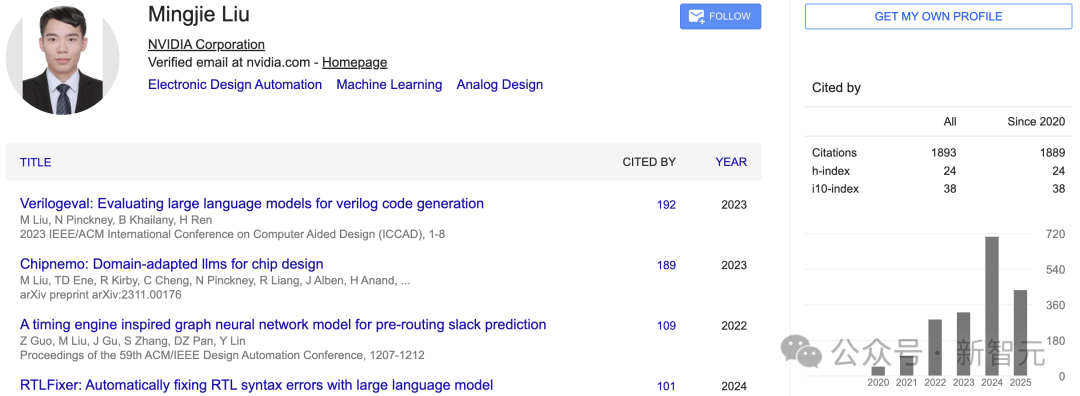Click the envelope icon on Follow button

coord(696,17)
